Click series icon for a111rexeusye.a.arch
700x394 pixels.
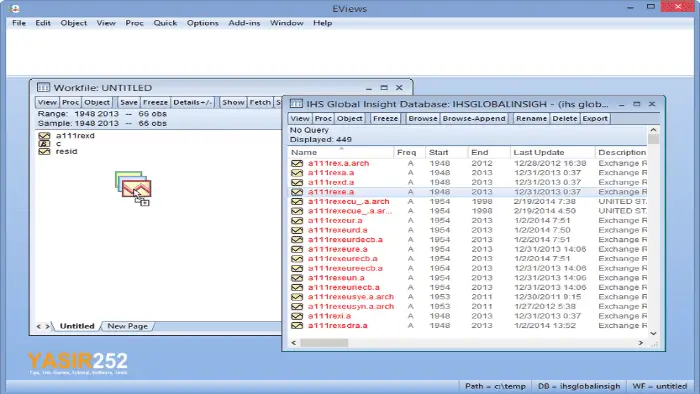297,297
